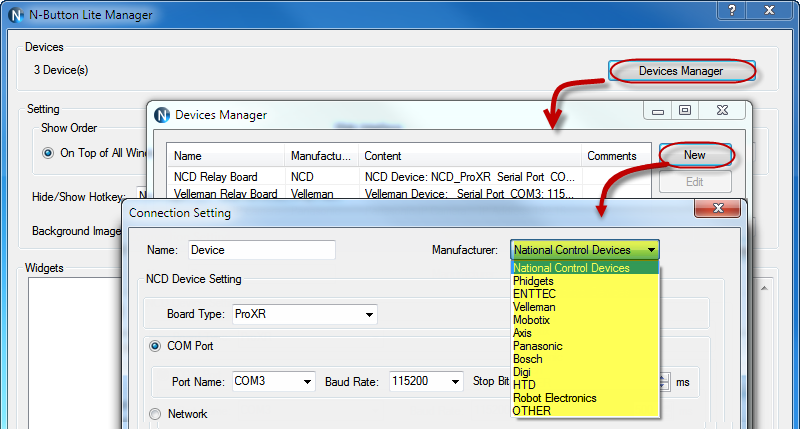Screen dimensions: 800x429
Task: Close the Connection Setting dialog
Action: click(718, 208)
